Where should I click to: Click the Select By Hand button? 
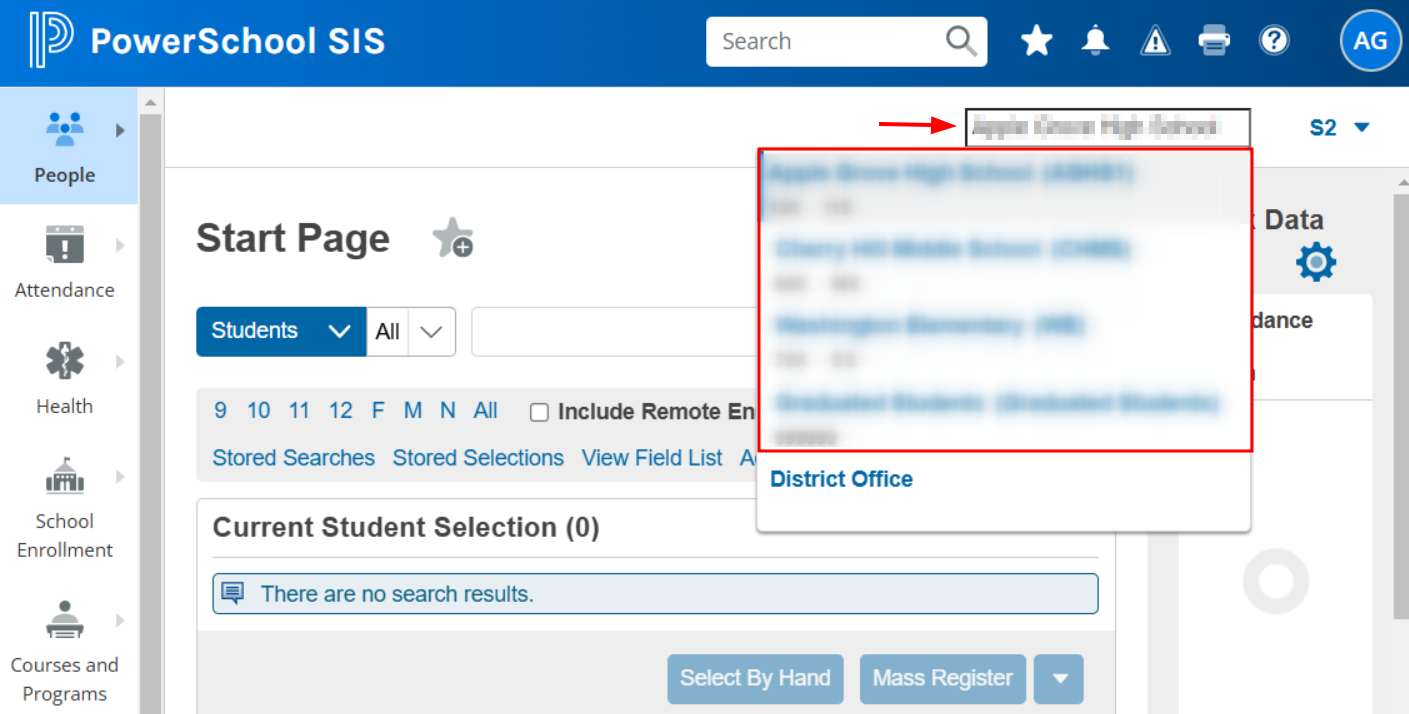pyautogui.click(x=755, y=678)
